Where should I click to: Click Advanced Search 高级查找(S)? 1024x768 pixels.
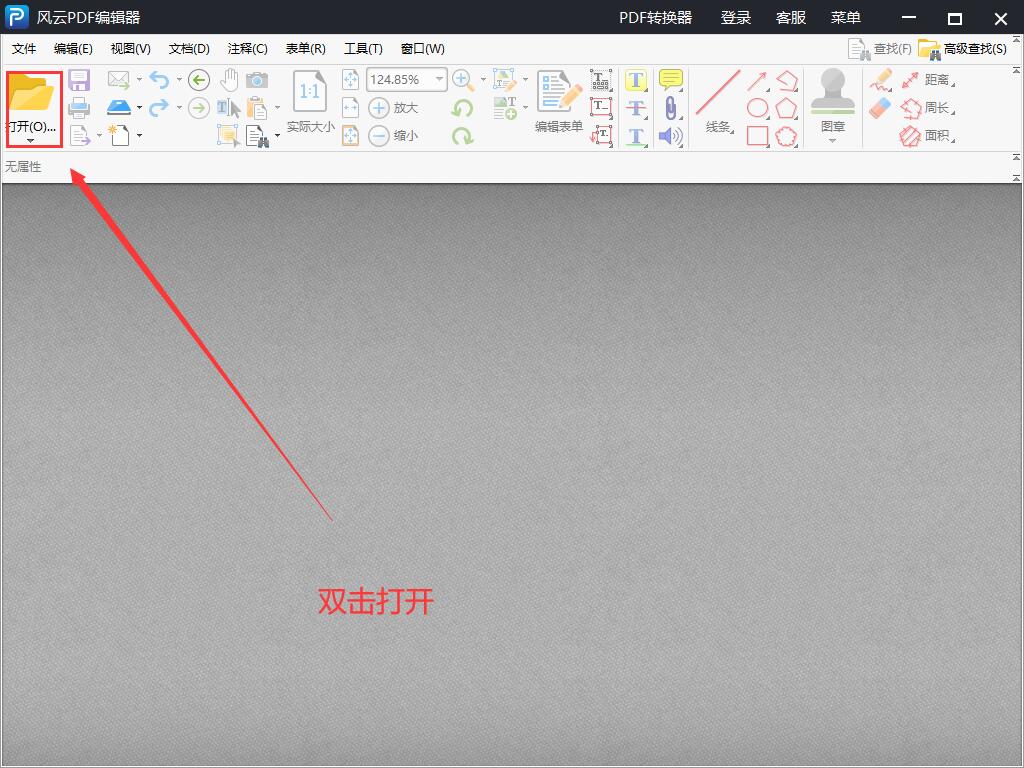click(x=963, y=49)
